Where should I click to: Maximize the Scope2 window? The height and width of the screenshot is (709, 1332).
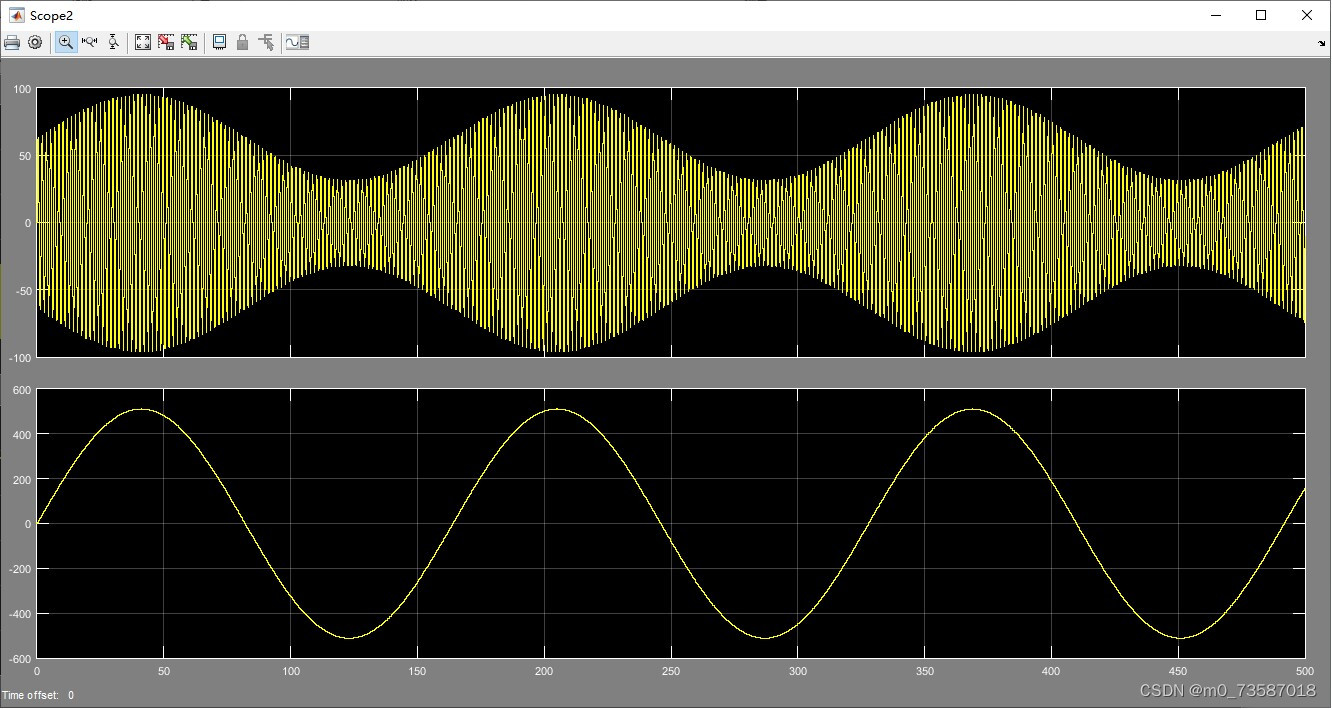(1261, 15)
